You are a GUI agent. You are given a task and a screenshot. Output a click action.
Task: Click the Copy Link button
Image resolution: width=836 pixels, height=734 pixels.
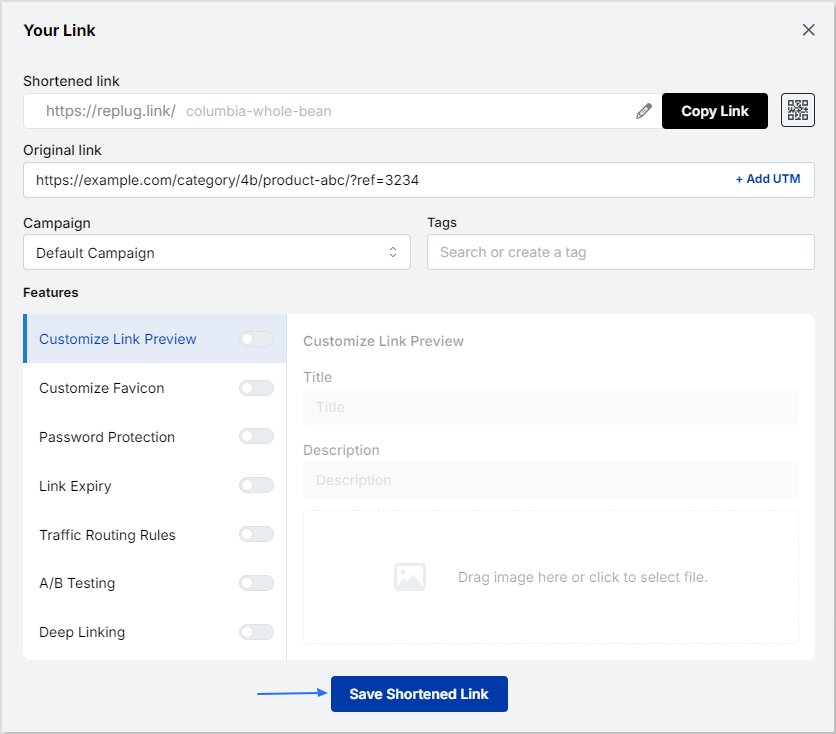pyautogui.click(x=714, y=111)
